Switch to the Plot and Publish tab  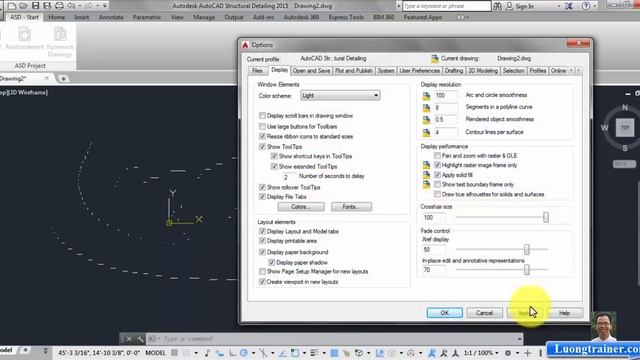pyautogui.click(x=353, y=71)
